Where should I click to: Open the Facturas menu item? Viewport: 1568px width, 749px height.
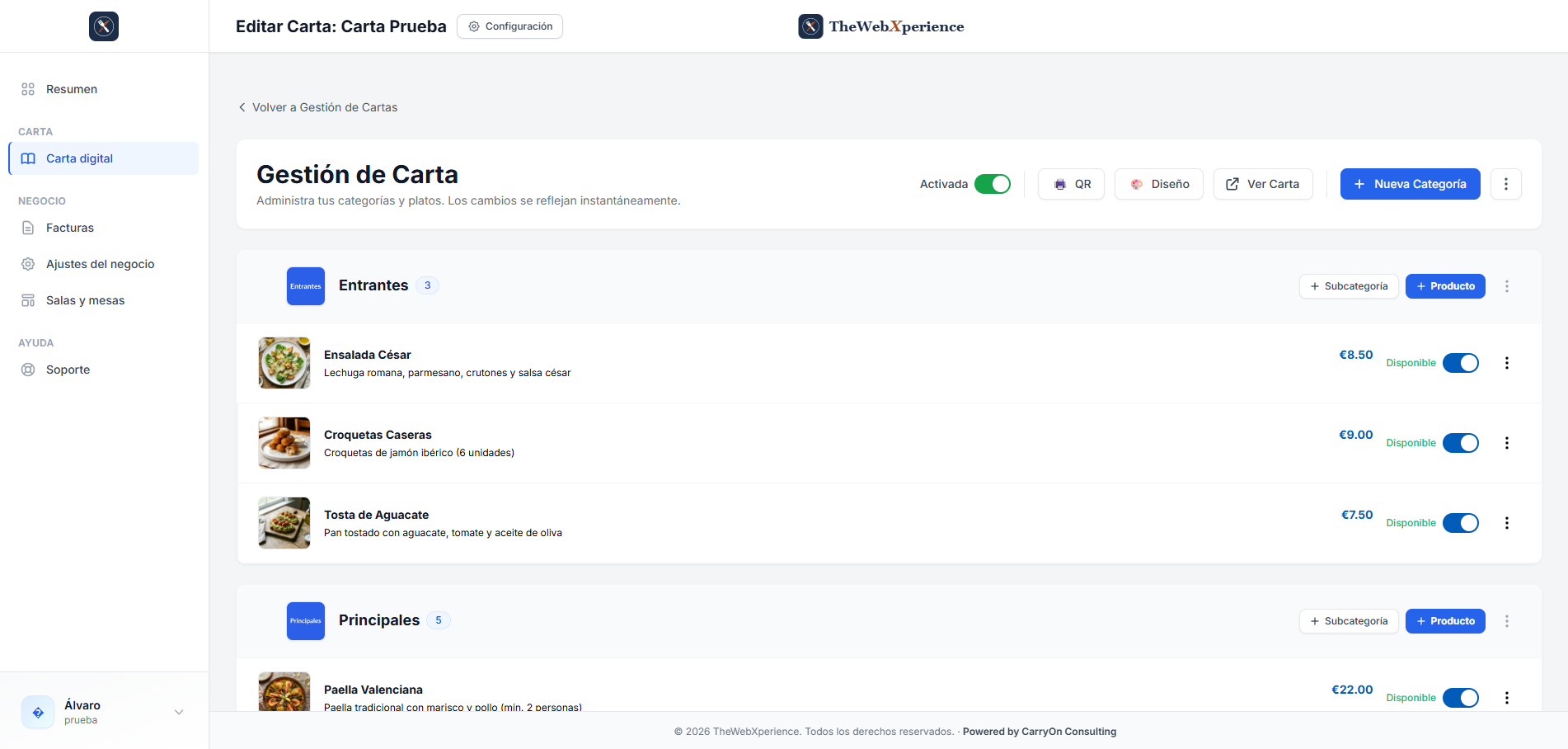click(x=104, y=228)
